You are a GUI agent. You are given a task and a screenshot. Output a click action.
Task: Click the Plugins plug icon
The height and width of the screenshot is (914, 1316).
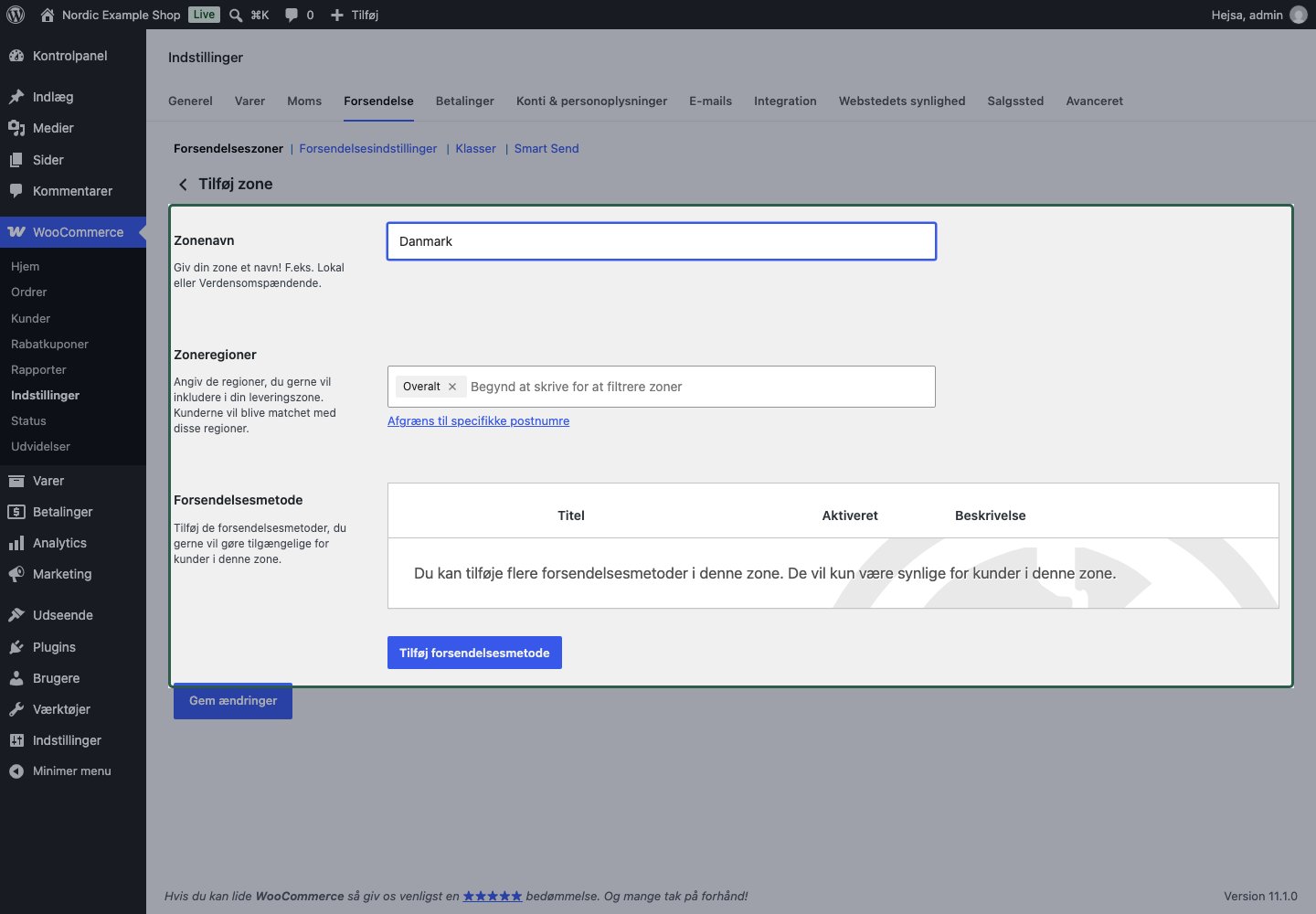(16, 647)
